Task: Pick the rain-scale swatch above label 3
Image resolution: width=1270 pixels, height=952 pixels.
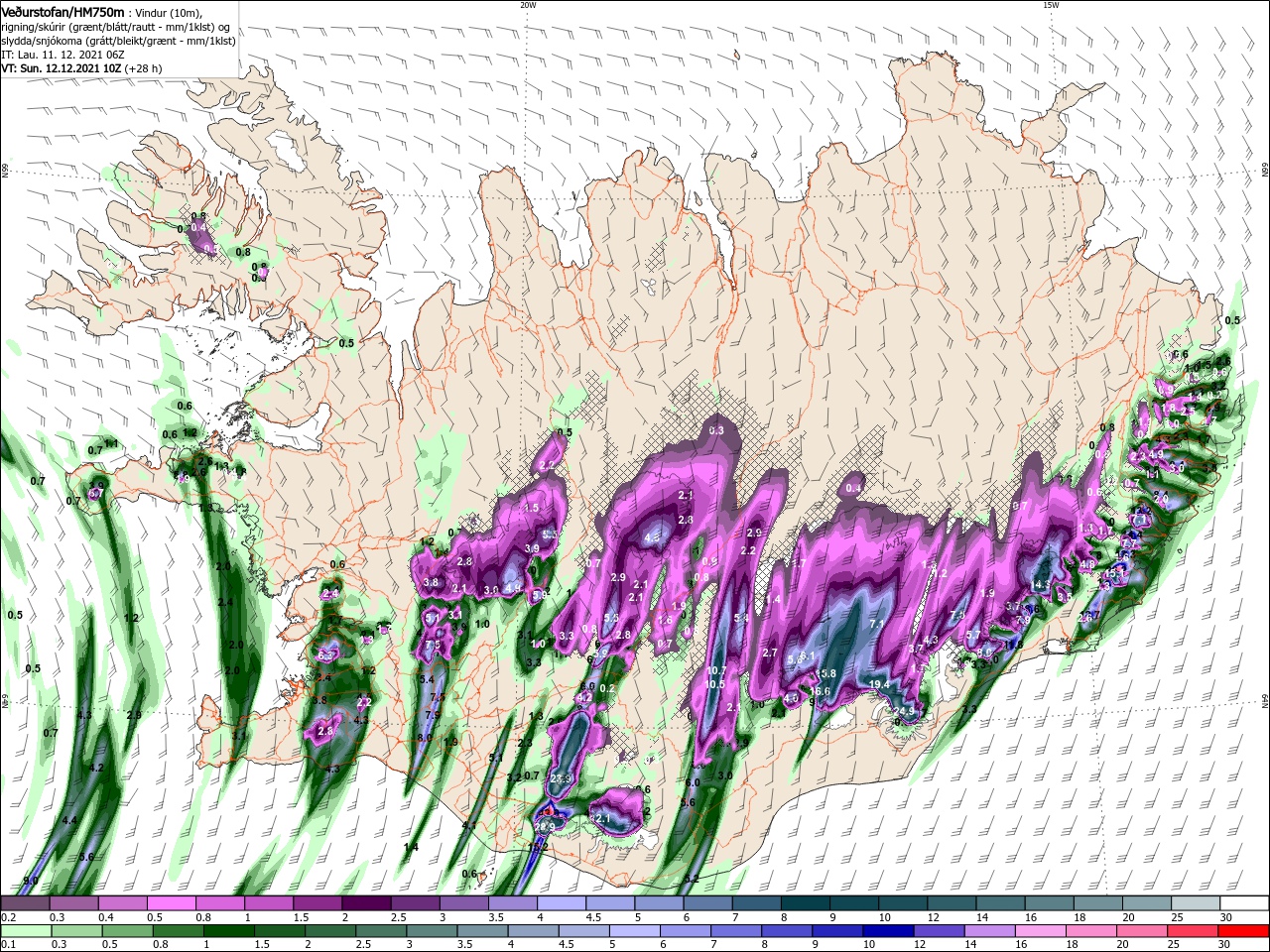Action: [x=432, y=930]
